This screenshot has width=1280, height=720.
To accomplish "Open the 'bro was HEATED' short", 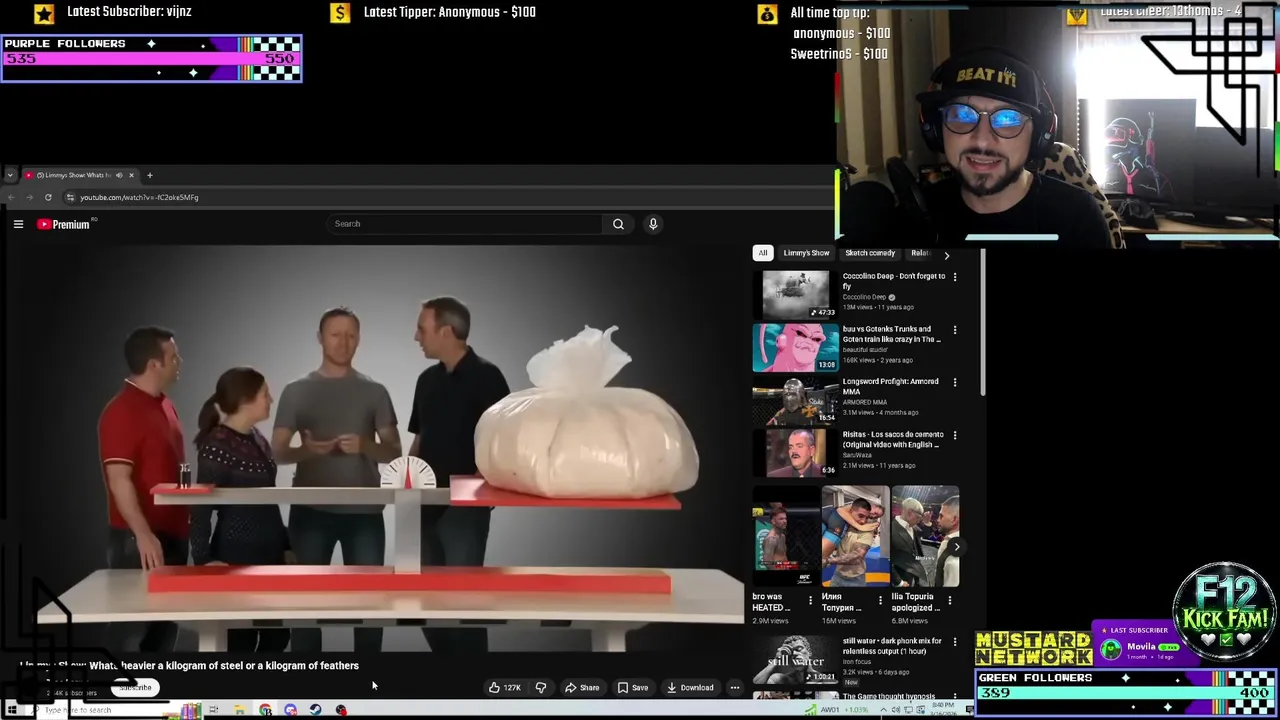I will [x=786, y=536].
